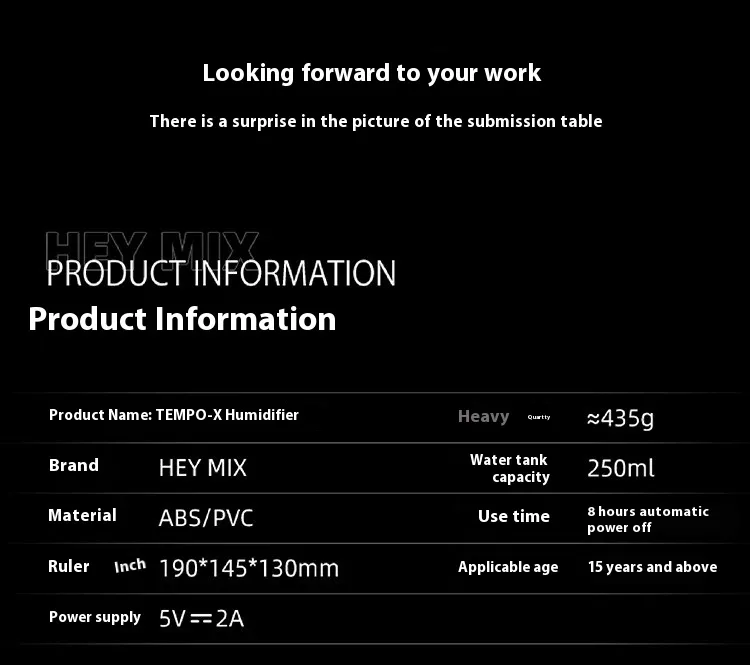The image size is (750, 665).
Task: Click the Heavy weight label
Action: coord(483,416)
